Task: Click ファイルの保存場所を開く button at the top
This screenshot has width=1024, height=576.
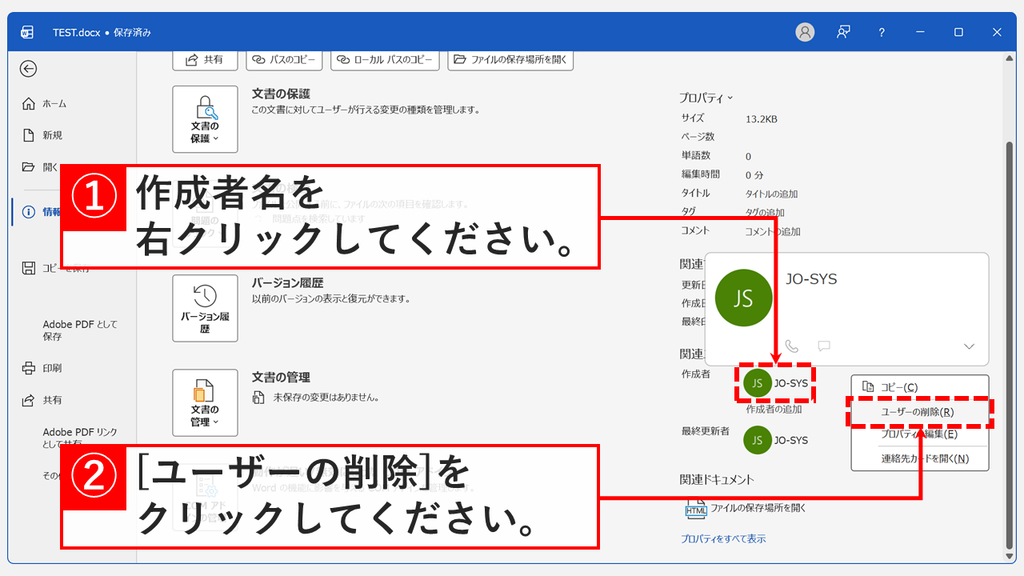Action: (x=511, y=60)
